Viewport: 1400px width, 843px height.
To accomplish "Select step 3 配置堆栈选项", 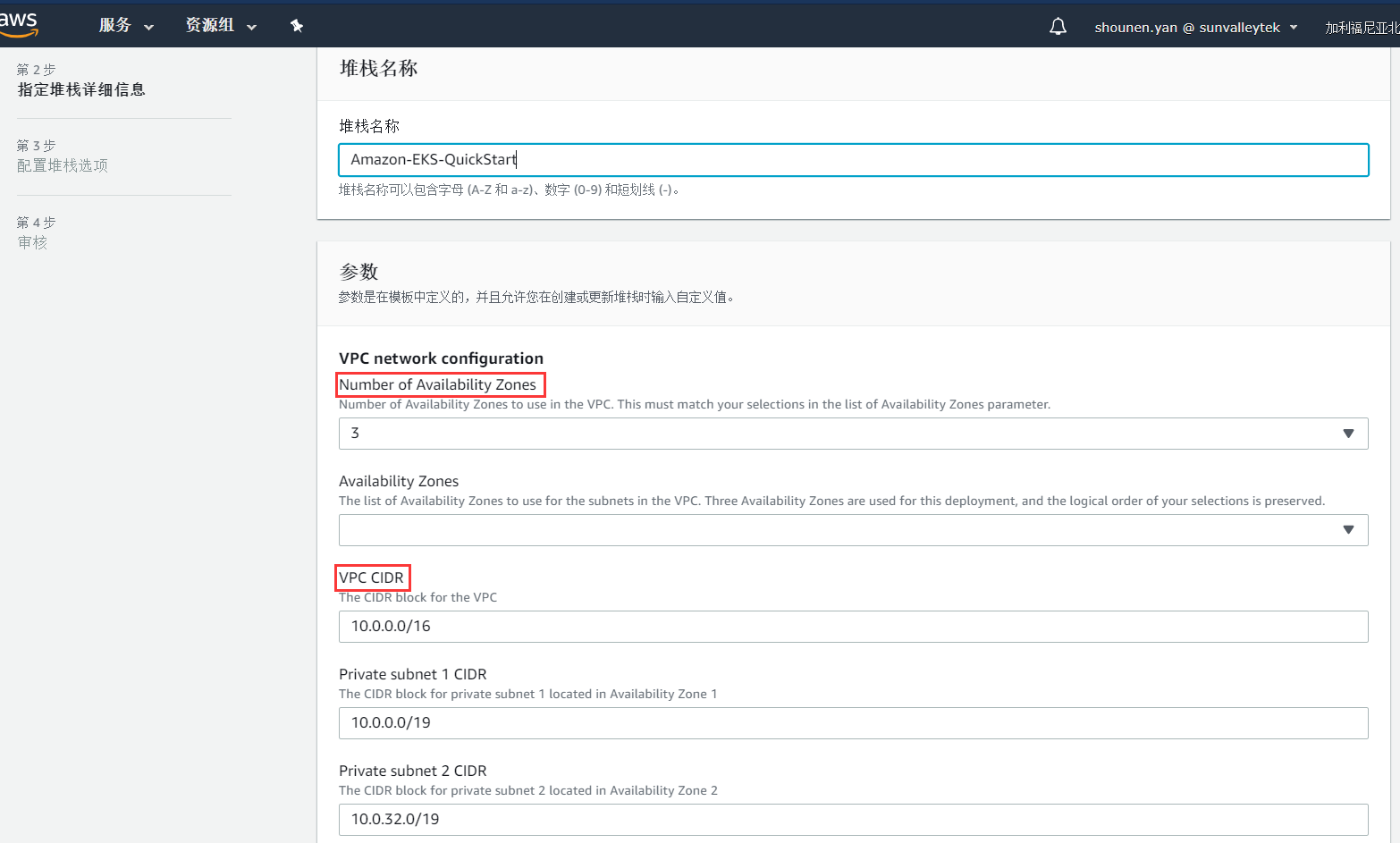I will pos(63,165).
